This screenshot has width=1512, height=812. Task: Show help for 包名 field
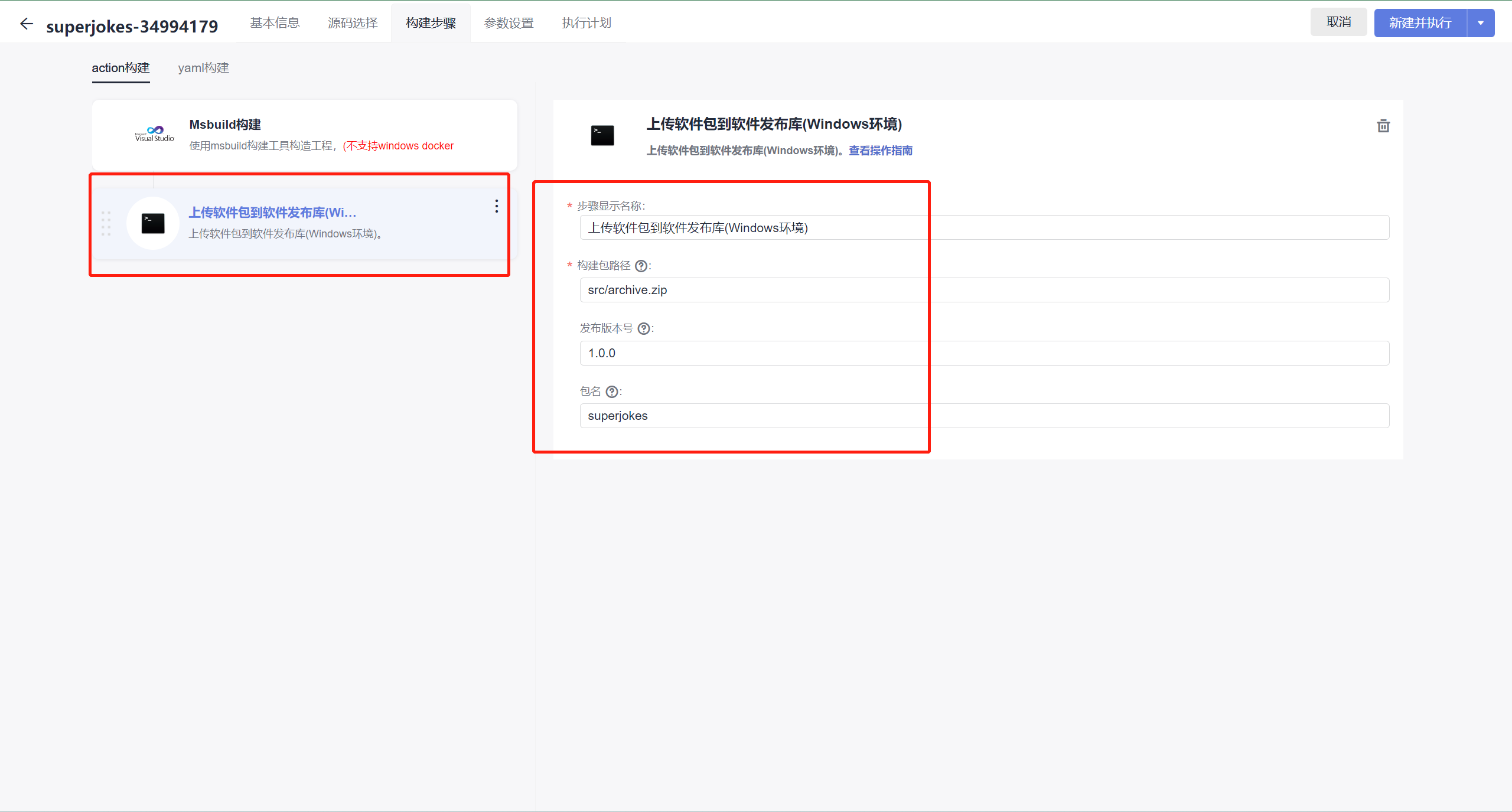tap(612, 392)
